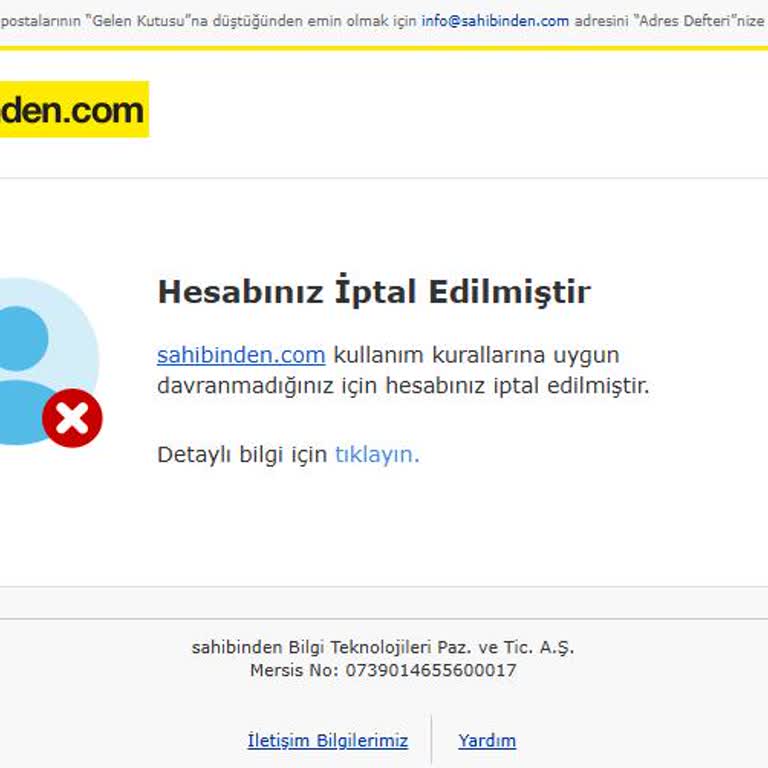This screenshot has width=768, height=768.
Task: Select 'davranmadığınız için hesabınız iptal edilmiştir.' text
Action: (403, 385)
